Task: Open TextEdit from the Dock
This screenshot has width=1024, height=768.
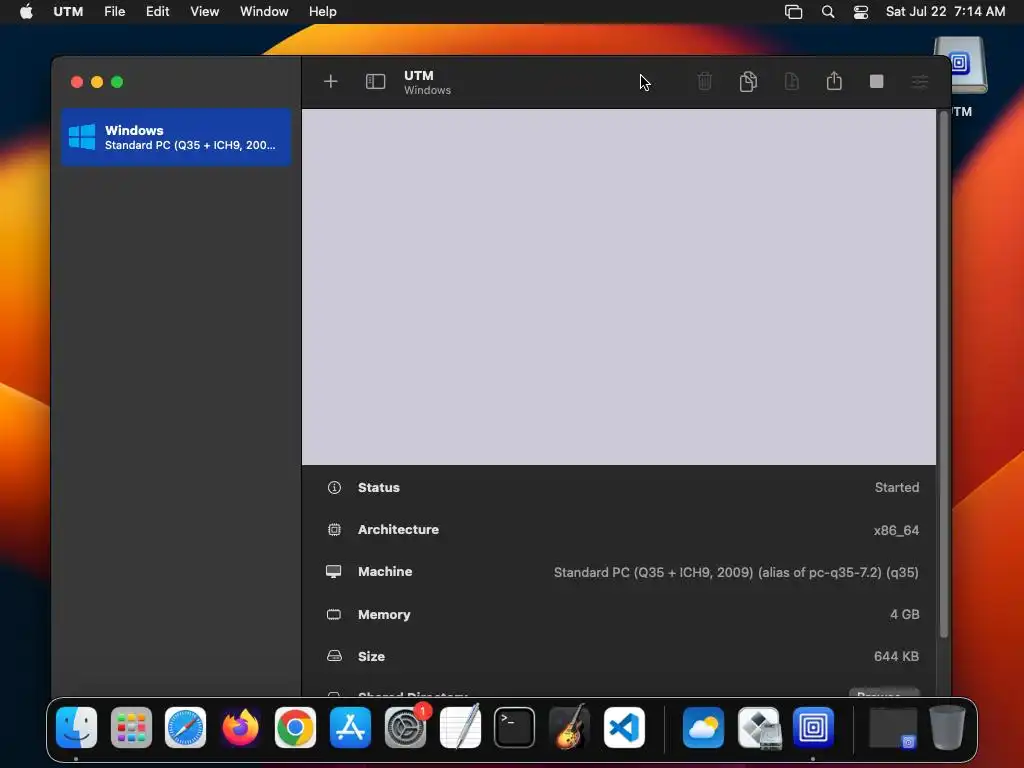Action: 460,728
